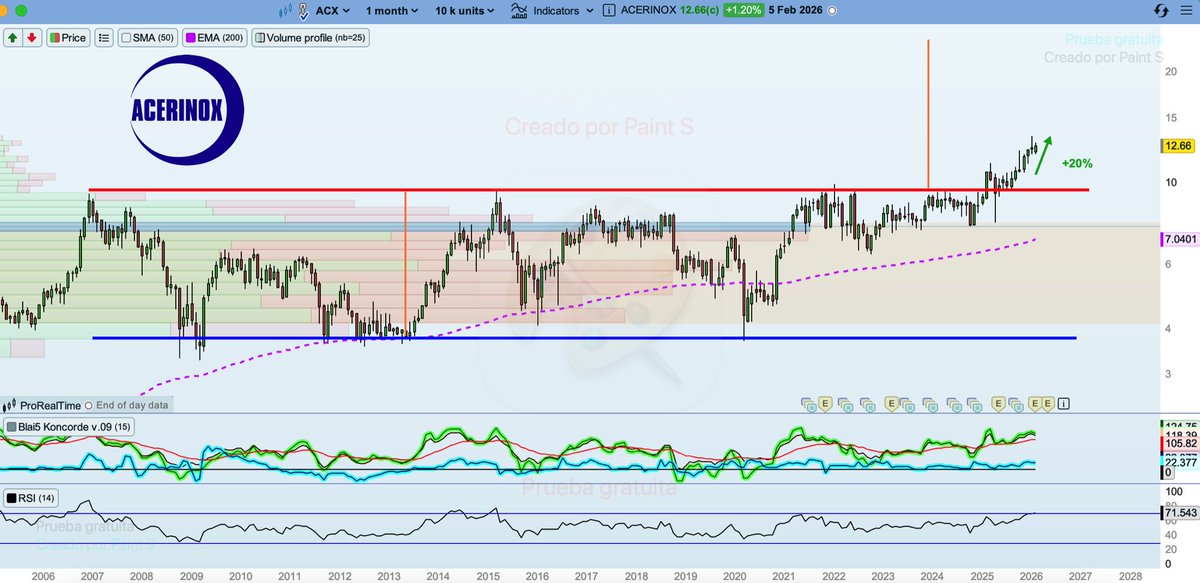1200x583 pixels.
Task: Click the Volume profile icon
Action: (x=259, y=38)
